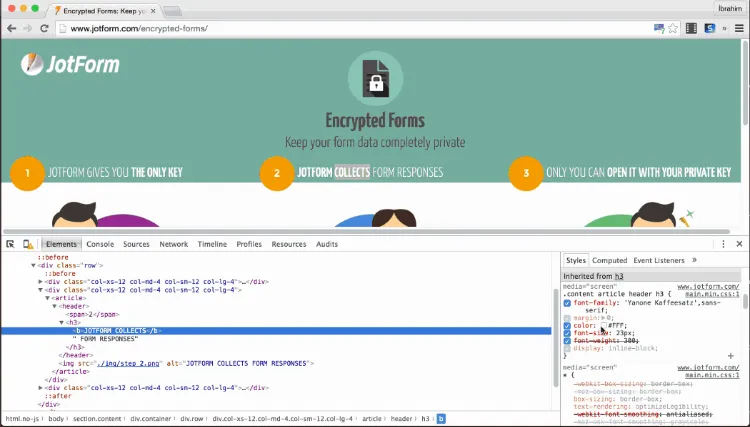Open the #FFF color swatch picker
This screenshot has width=750, height=427.
pyautogui.click(x=604, y=326)
